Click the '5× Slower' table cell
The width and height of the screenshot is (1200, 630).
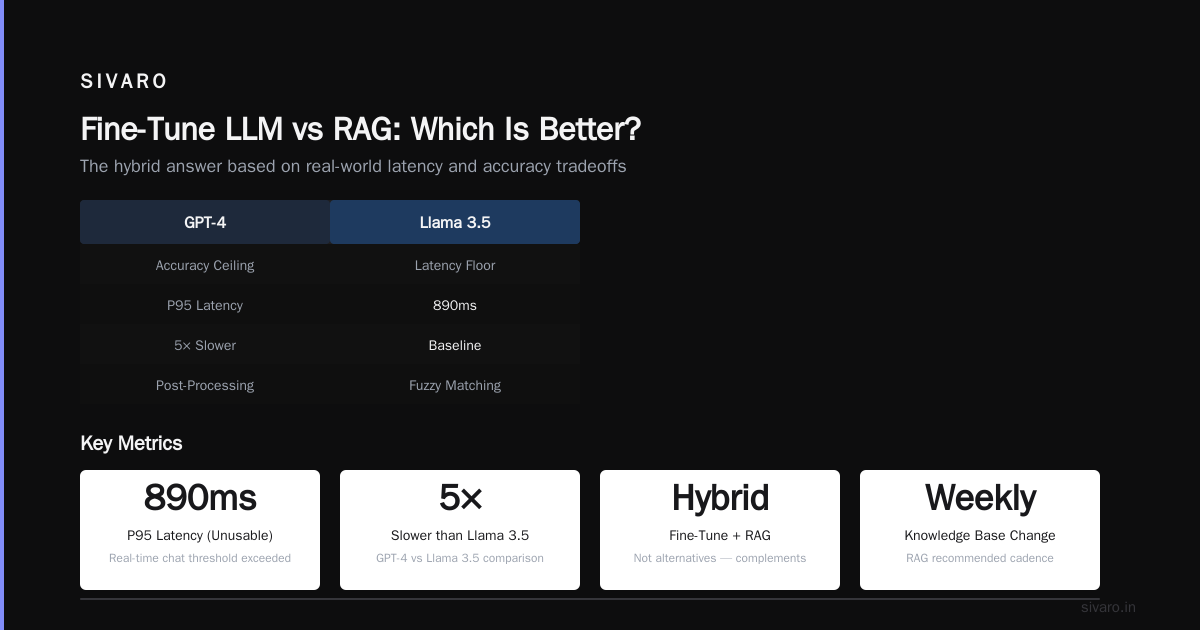click(x=205, y=345)
